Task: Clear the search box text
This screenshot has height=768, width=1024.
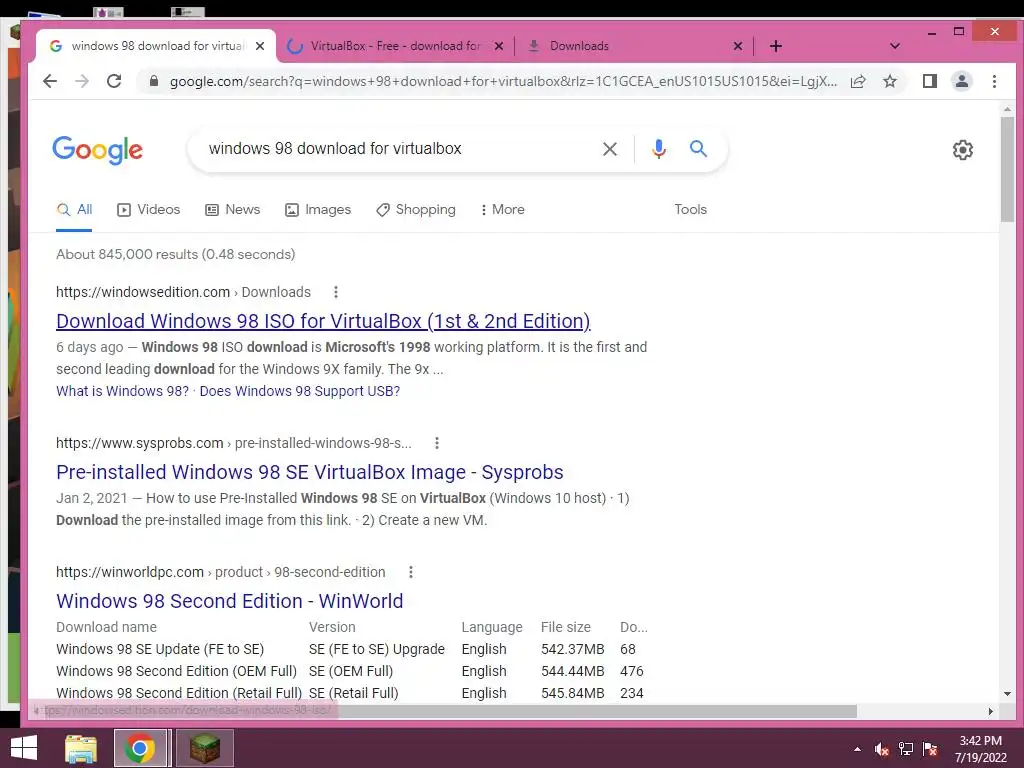Action: (x=609, y=149)
